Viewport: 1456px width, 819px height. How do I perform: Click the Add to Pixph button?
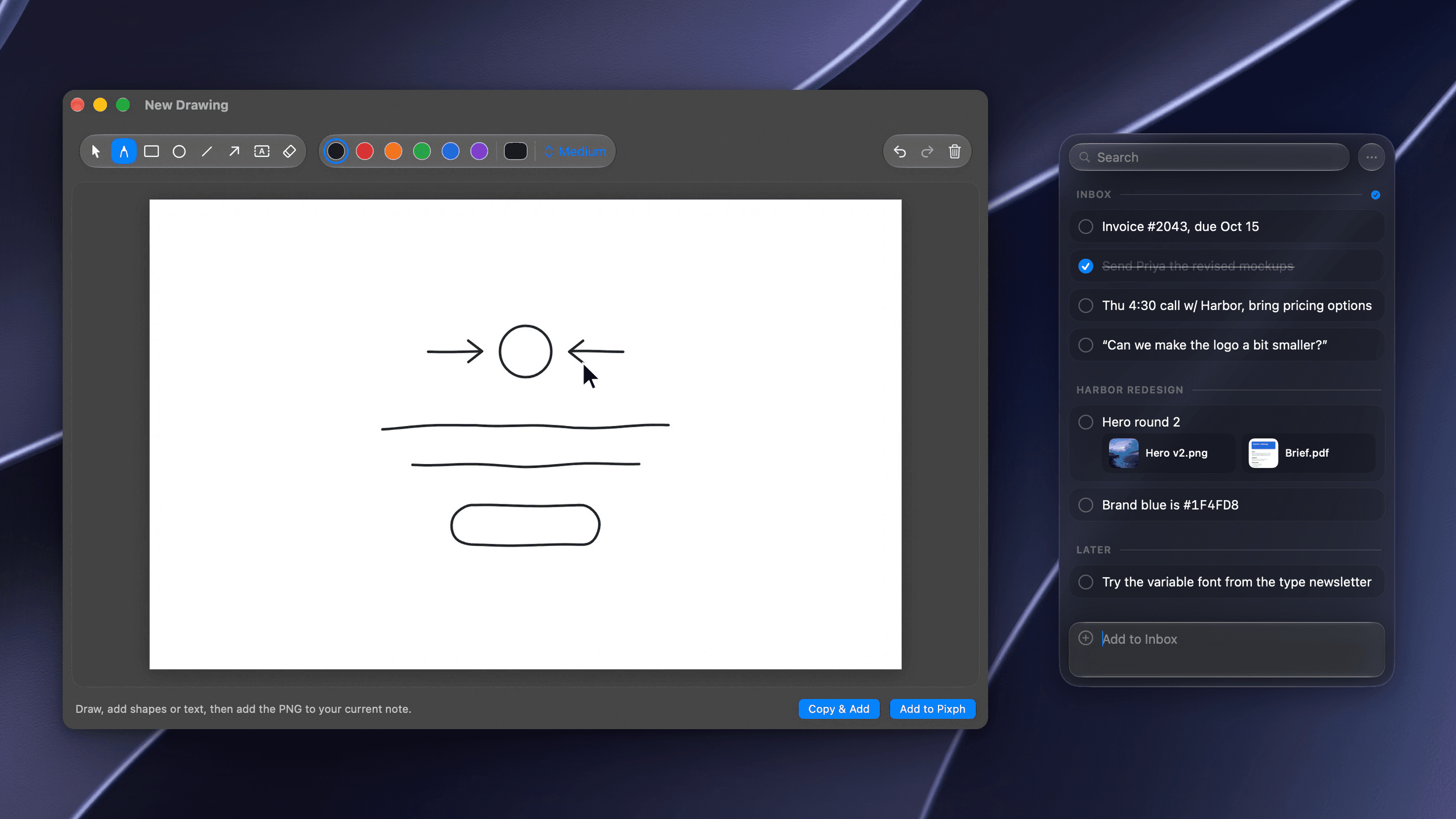(x=933, y=709)
